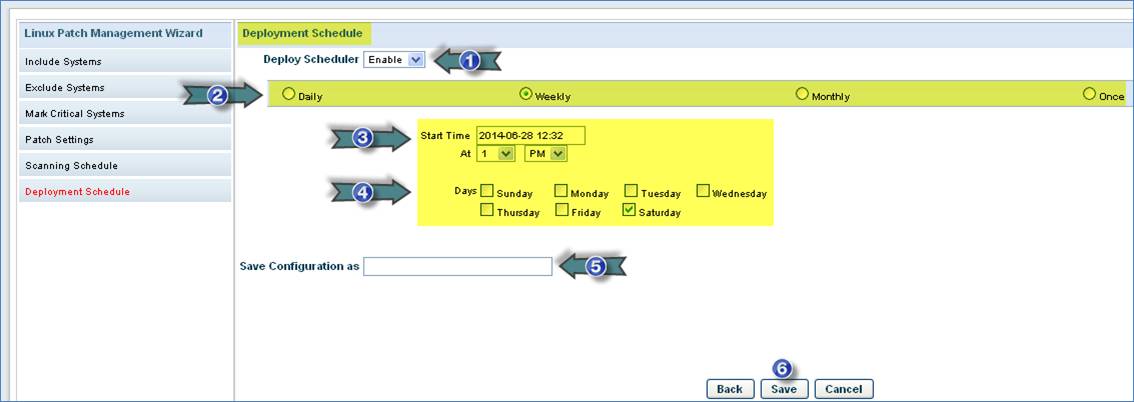Check the Sunday checkbox

pyautogui.click(x=487, y=192)
